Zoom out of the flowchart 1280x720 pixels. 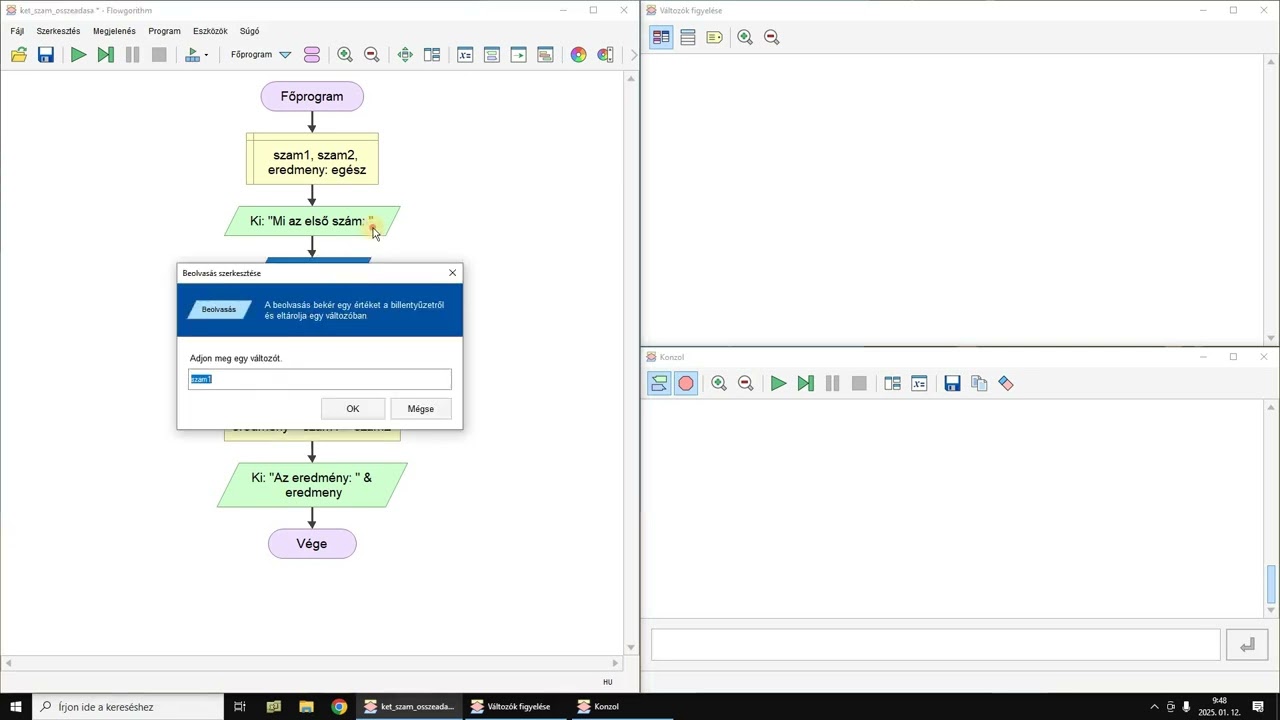pyautogui.click(x=372, y=55)
